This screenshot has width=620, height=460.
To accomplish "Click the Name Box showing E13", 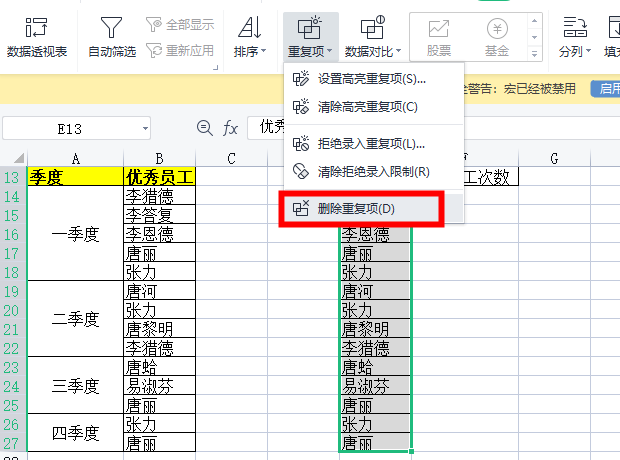I will (x=76, y=128).
